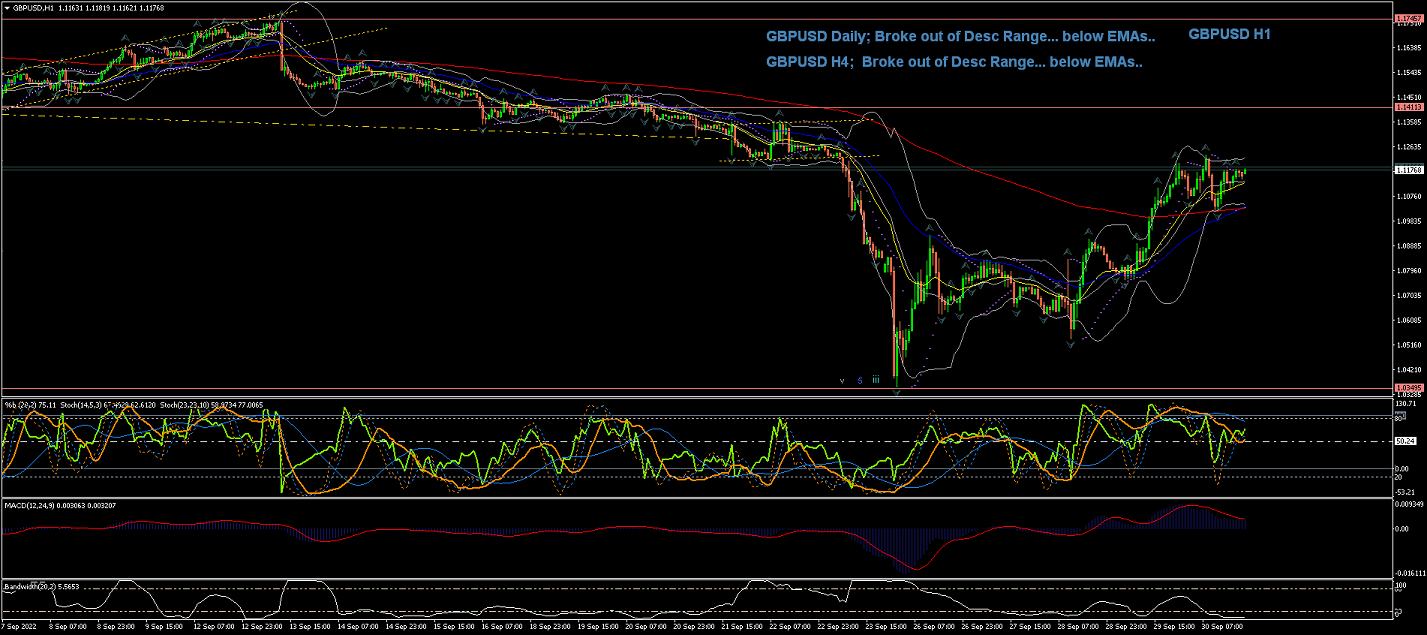Click the current price tag 1.11768
Image resolution: width=1427 pixels, height=635 pixels.
click(1407, 170)
